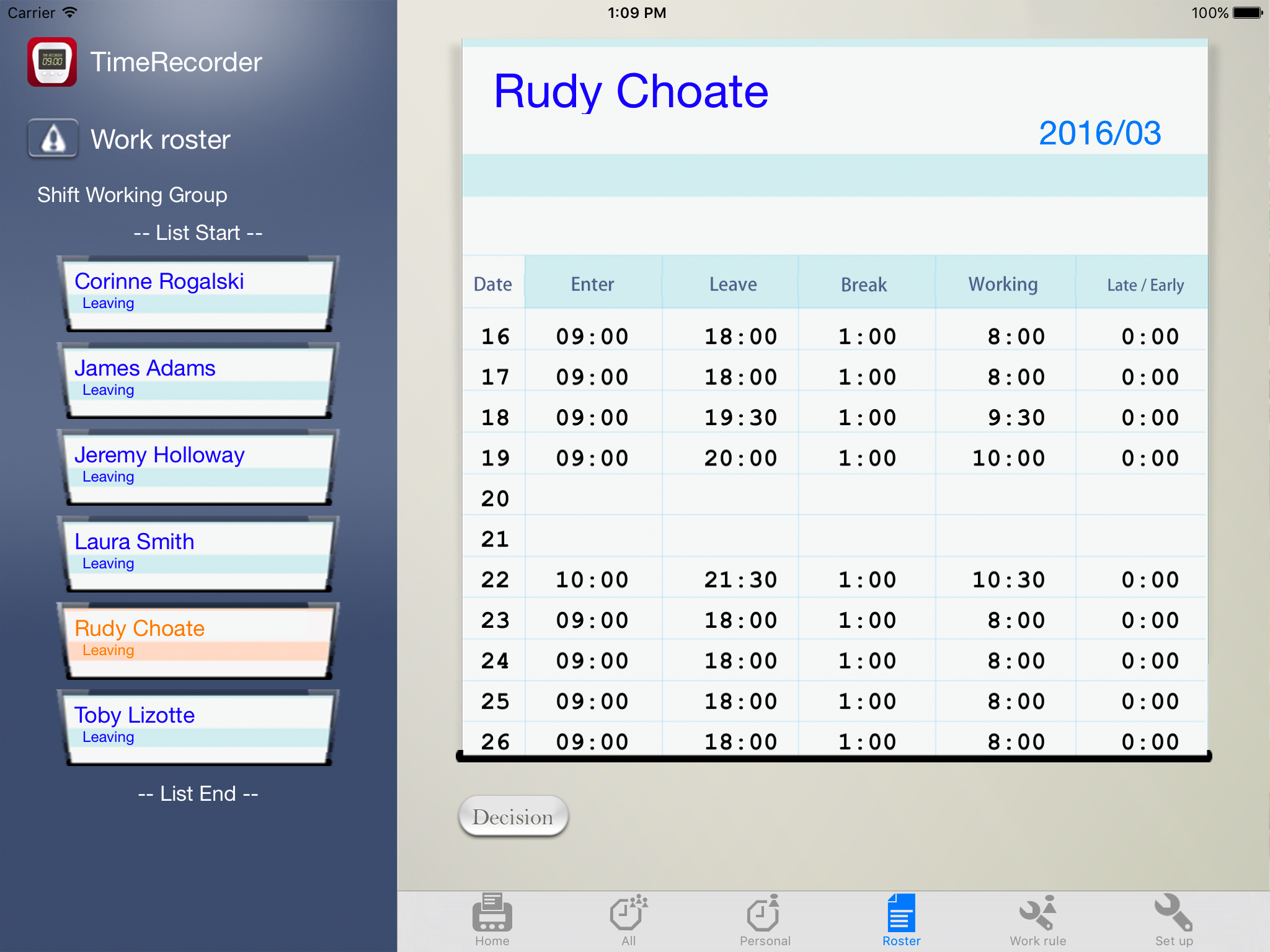Tap the Work roster warning icon

(53, 139)
